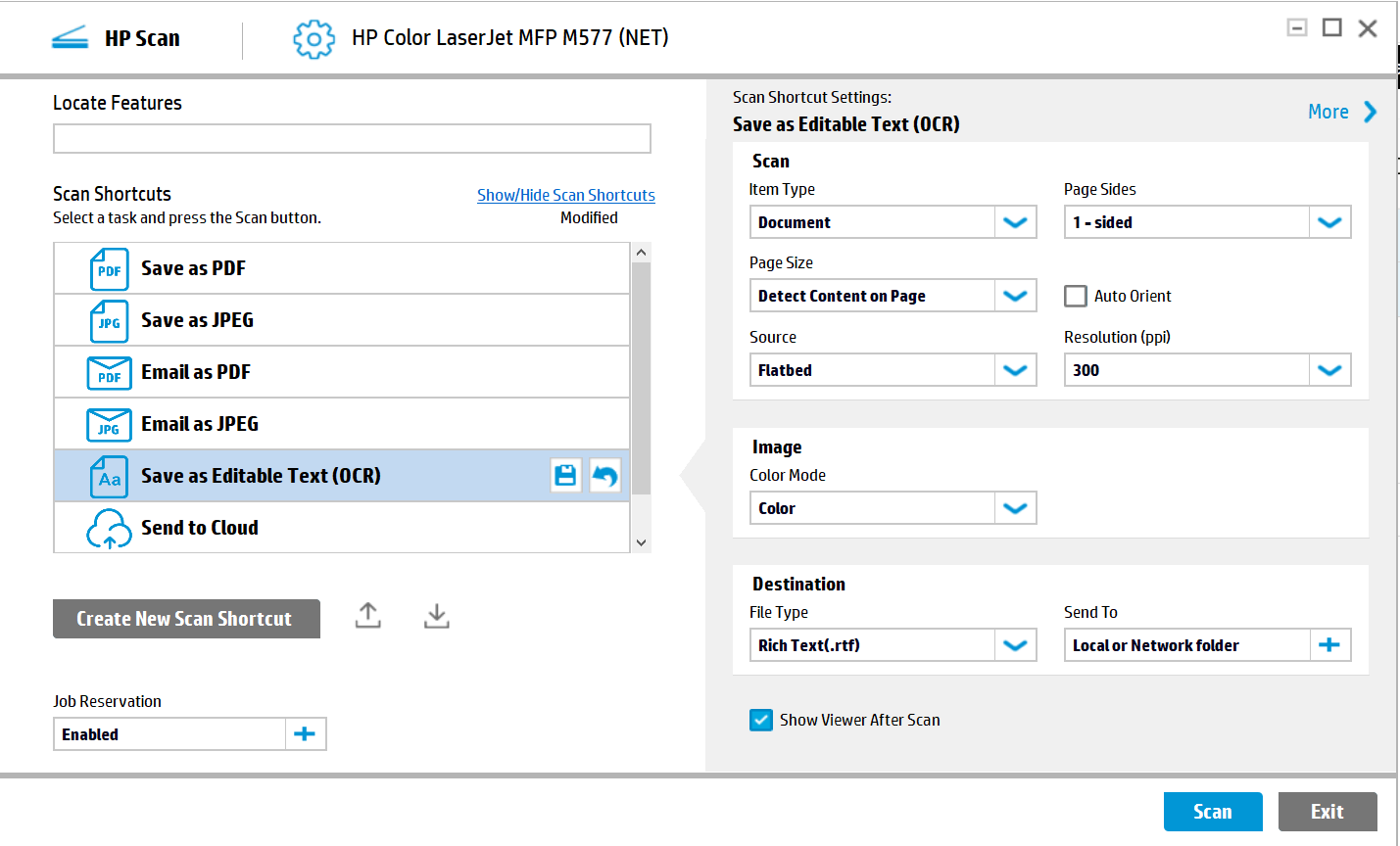Click the Locate Features search field
This screenshot has height=846, width=1400.
coord(352,139)
